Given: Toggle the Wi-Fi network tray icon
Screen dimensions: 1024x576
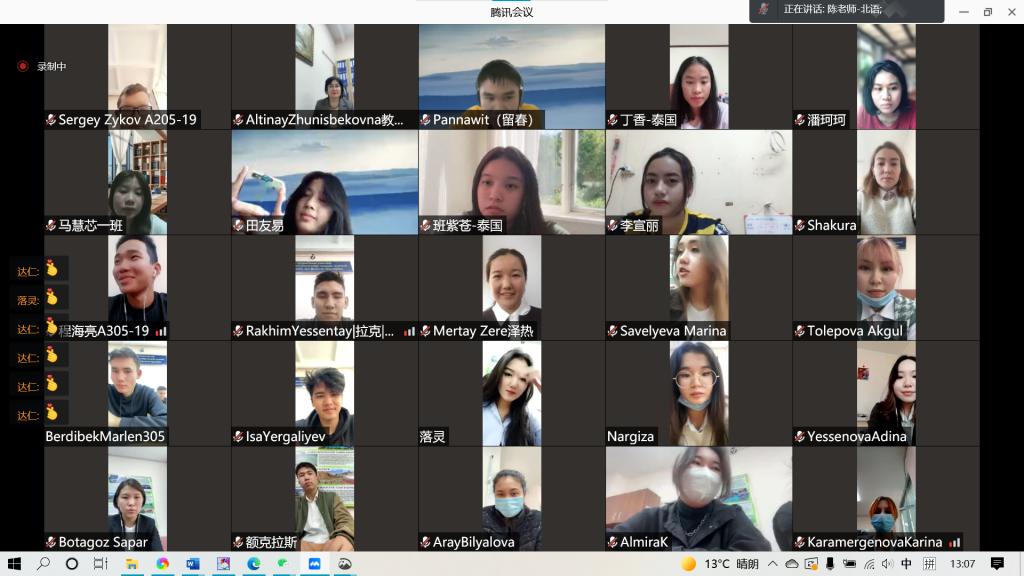Looking at the screenshot, I should pos(868,564).
